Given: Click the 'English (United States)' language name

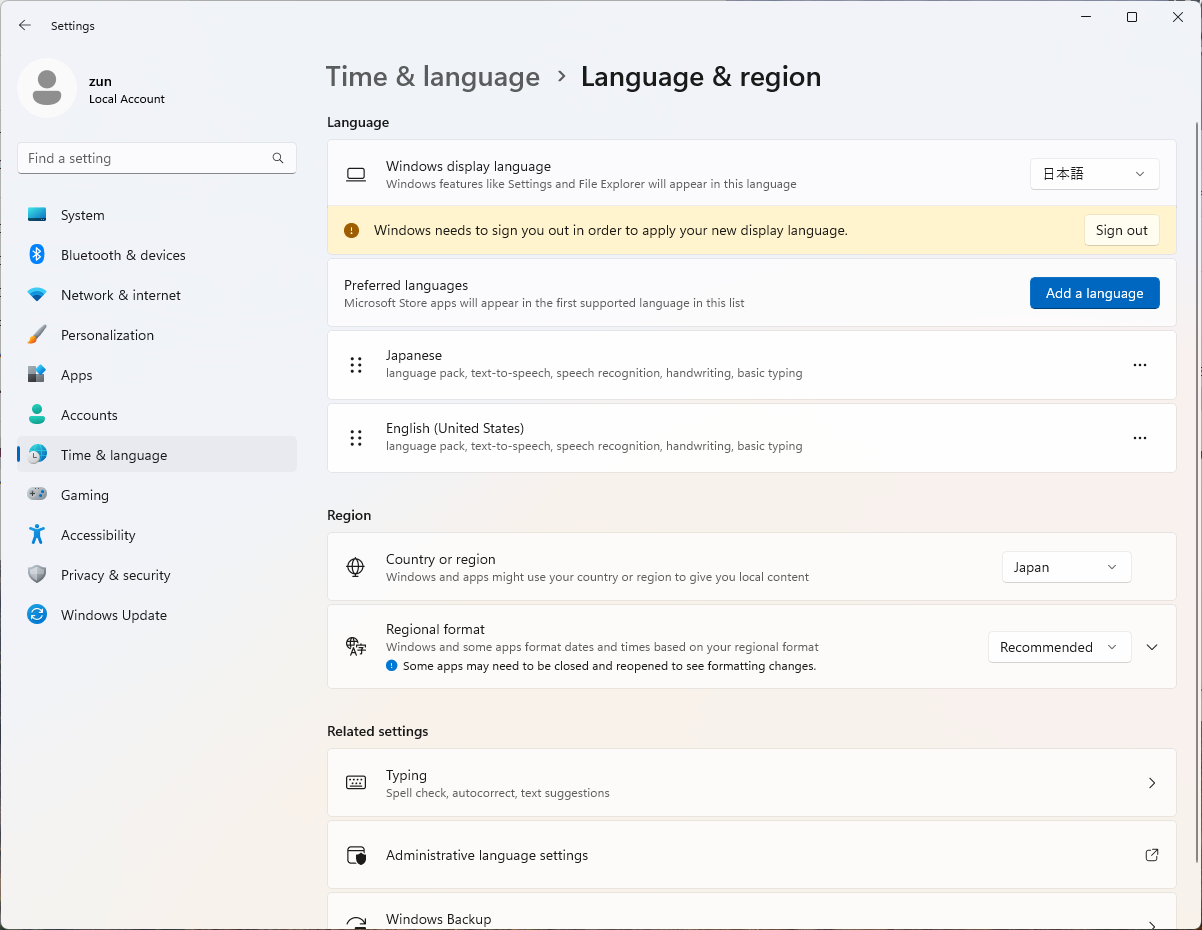Looking at the screenshot, I should click(455, 428).
